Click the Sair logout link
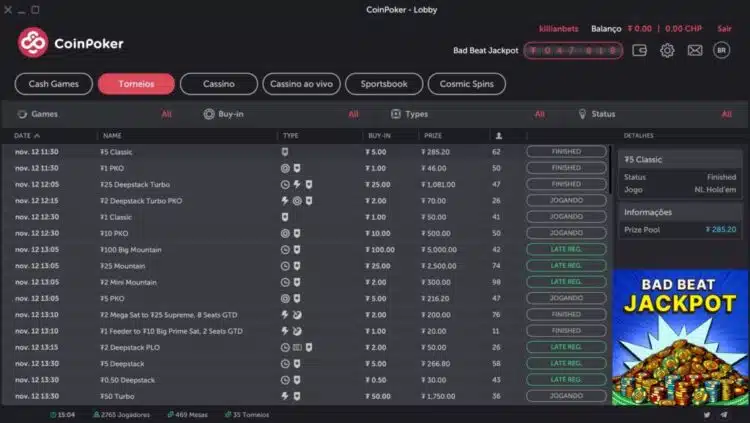 tap(724, 29)
